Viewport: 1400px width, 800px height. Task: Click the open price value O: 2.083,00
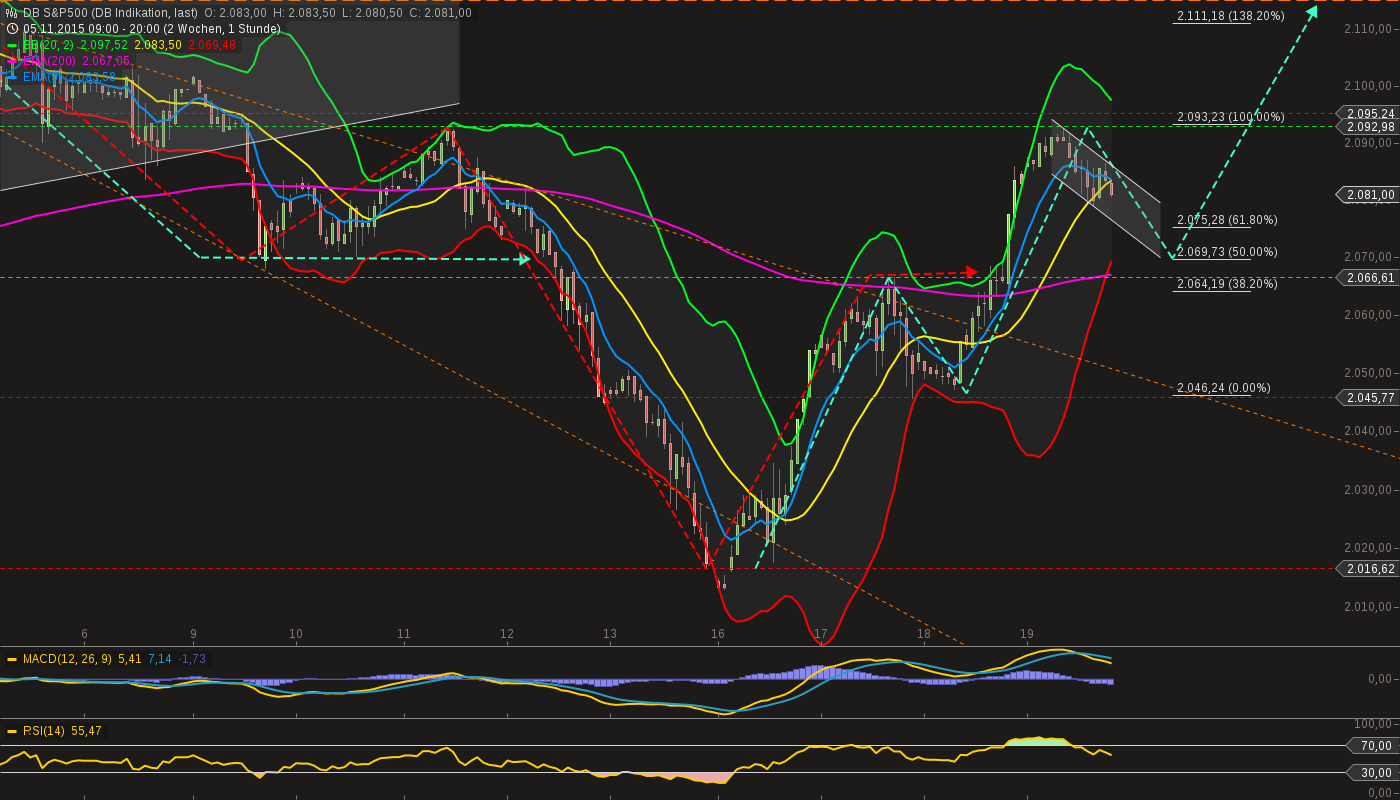(235, 13)
